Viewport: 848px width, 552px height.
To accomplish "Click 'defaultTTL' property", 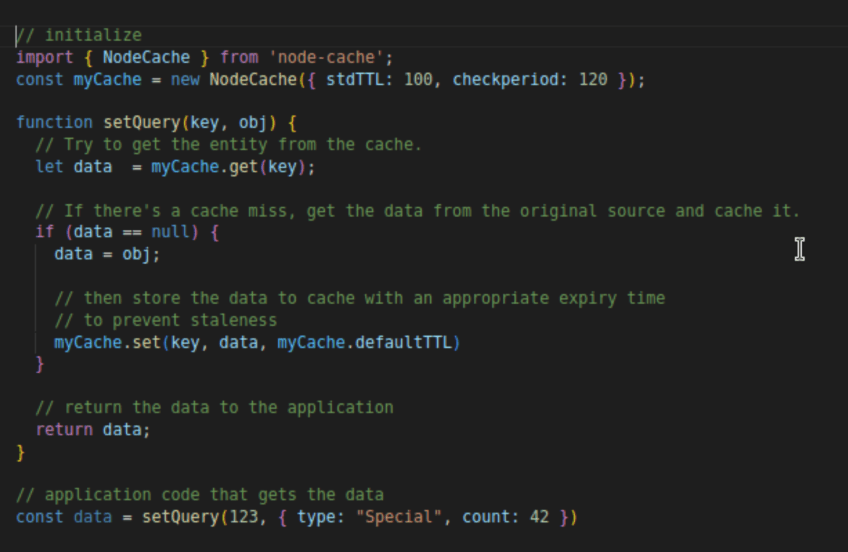I will 403,343.
